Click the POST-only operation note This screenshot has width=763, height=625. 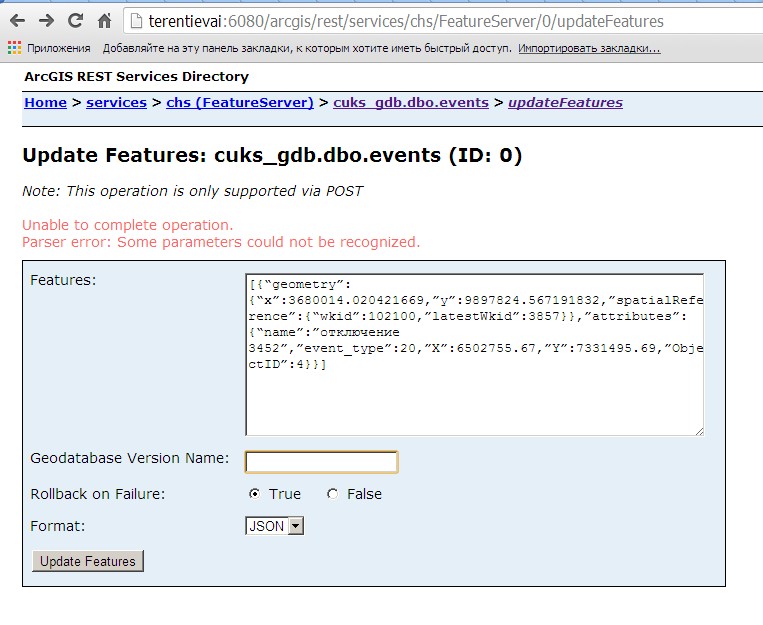pos(193,191)
